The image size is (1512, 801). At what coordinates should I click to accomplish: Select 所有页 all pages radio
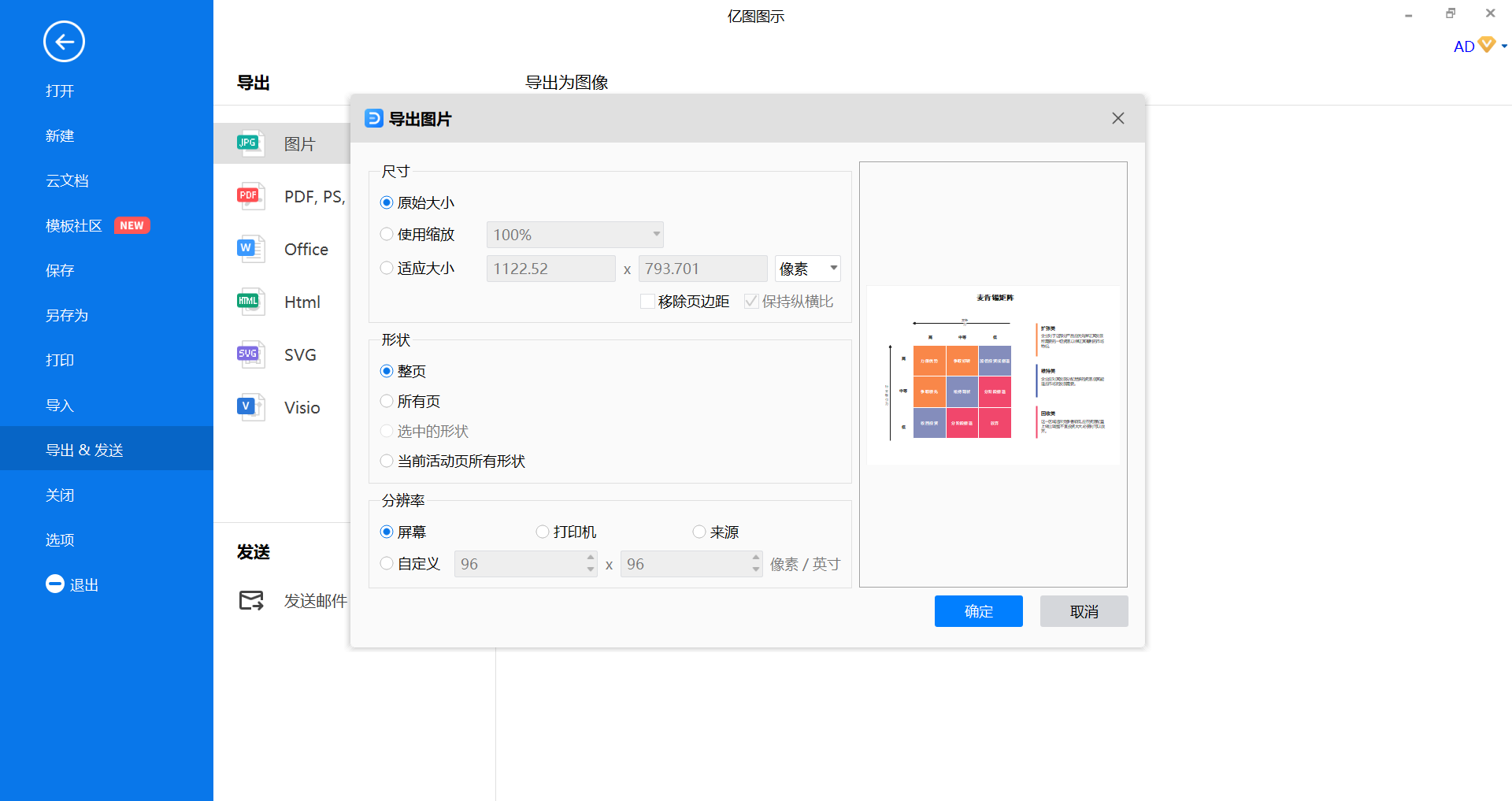(x=387, y=401)
